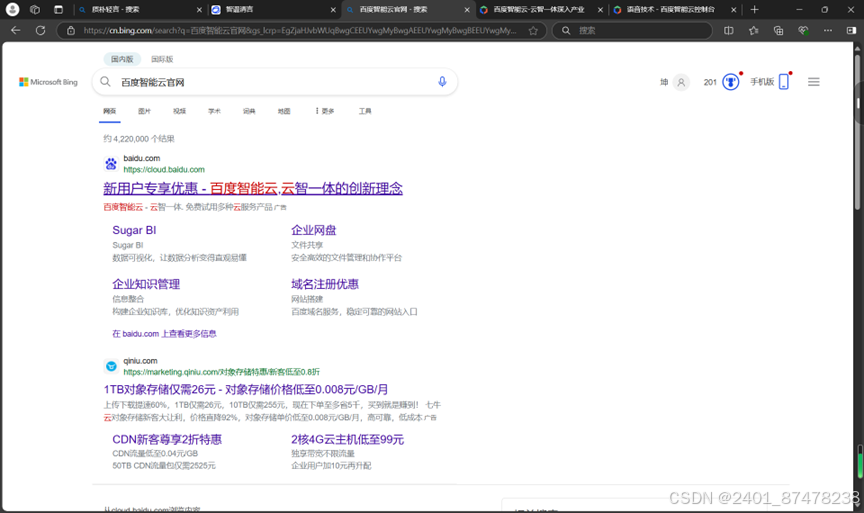
Task: Click the browser address bar URL
Action: [300, 31]
